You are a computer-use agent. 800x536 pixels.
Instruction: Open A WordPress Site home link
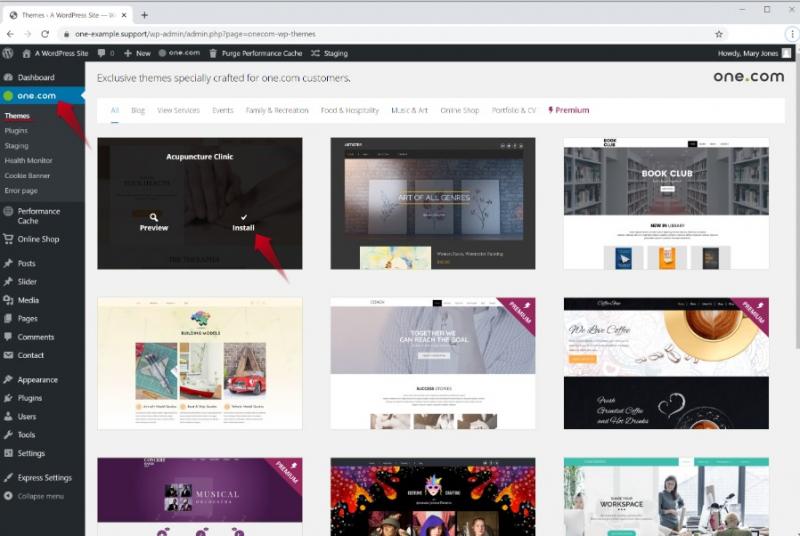pyautogui.click(x=56, y=53)
